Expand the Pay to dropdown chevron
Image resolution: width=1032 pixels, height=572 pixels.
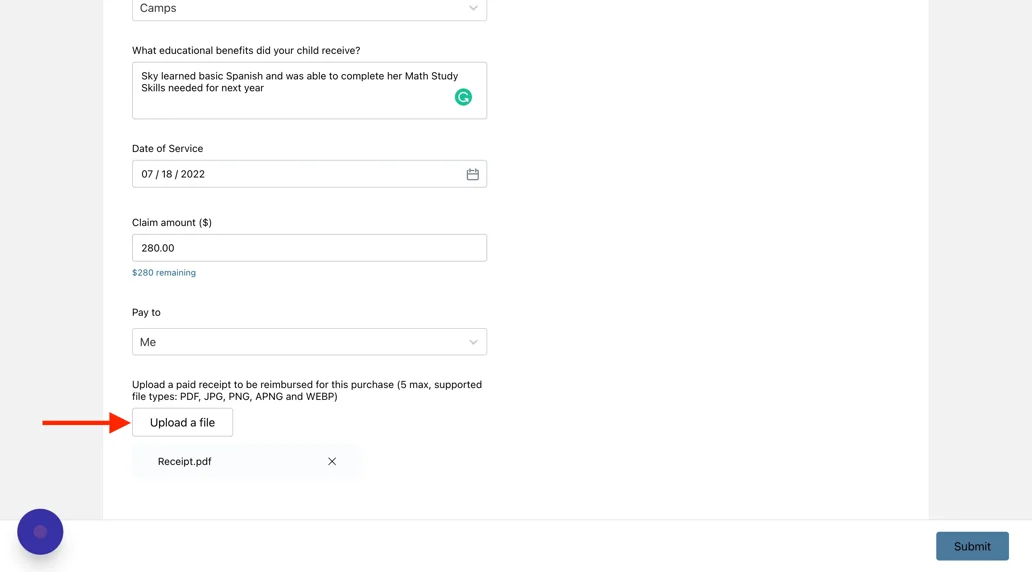[x=473, y=342]
